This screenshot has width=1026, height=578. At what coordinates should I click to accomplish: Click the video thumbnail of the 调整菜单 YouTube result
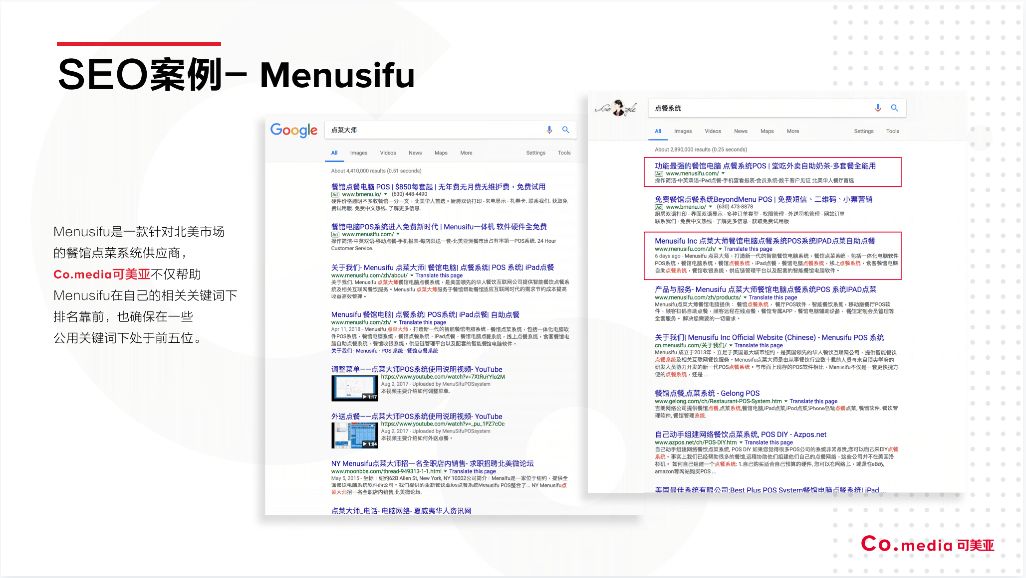point(354,388)
